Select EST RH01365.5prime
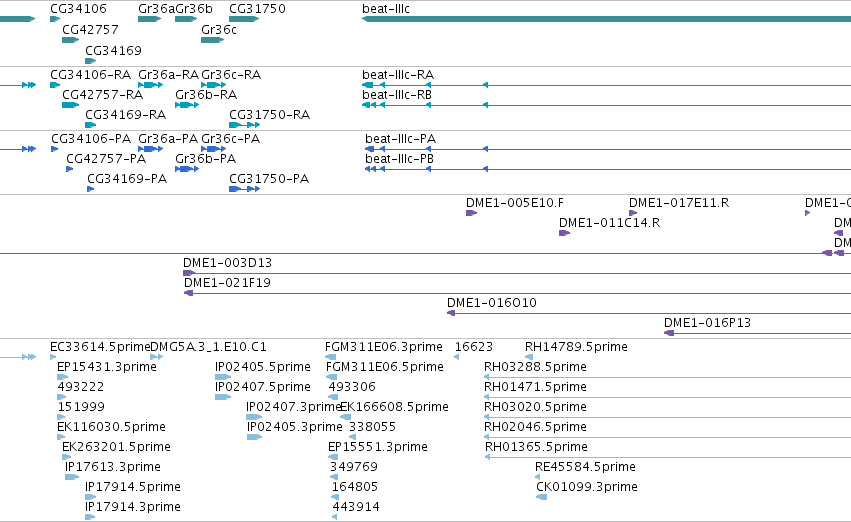Viewport: 851px width, 522px height. point(668,457)
